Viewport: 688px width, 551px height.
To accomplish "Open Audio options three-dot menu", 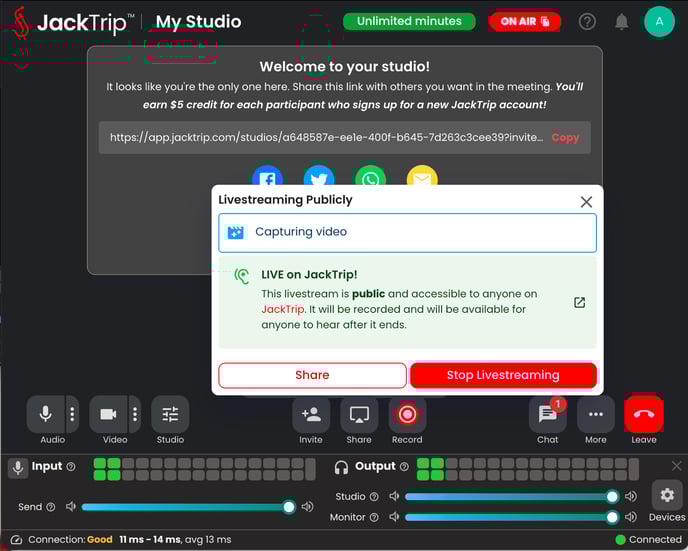I will (72, 414).
